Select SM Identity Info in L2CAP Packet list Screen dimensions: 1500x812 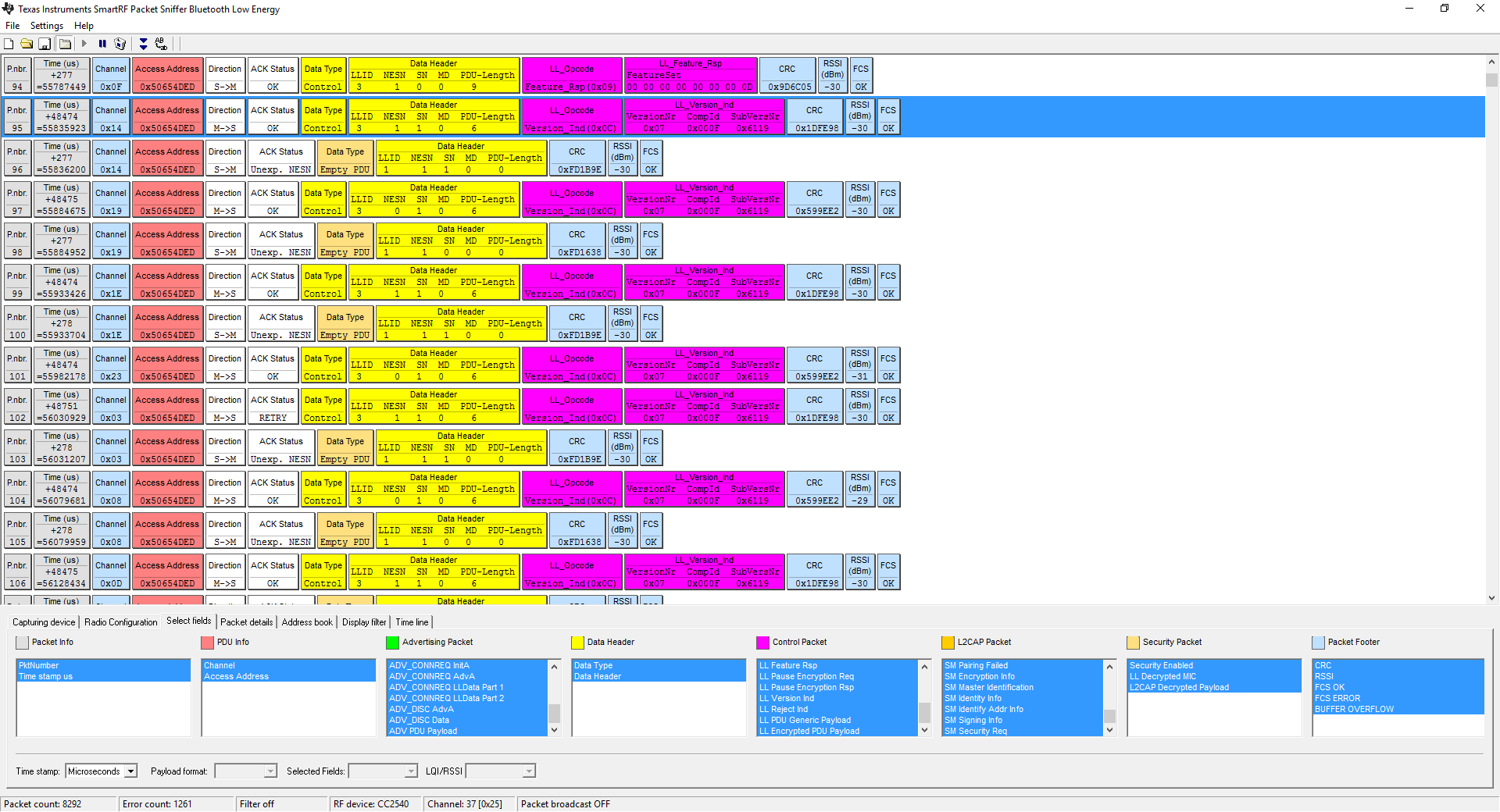point(1023,699)
